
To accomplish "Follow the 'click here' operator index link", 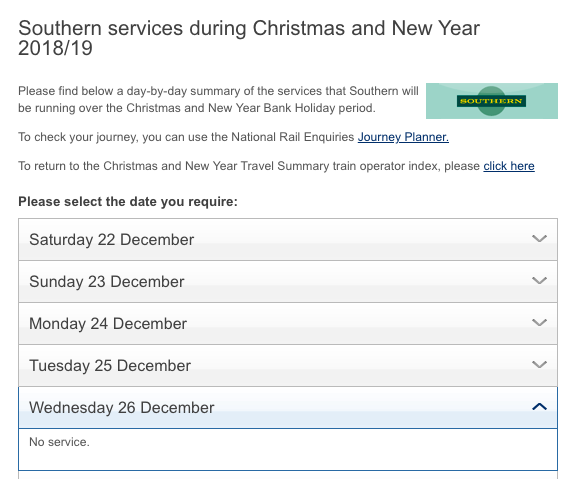I will pos(509,166).
